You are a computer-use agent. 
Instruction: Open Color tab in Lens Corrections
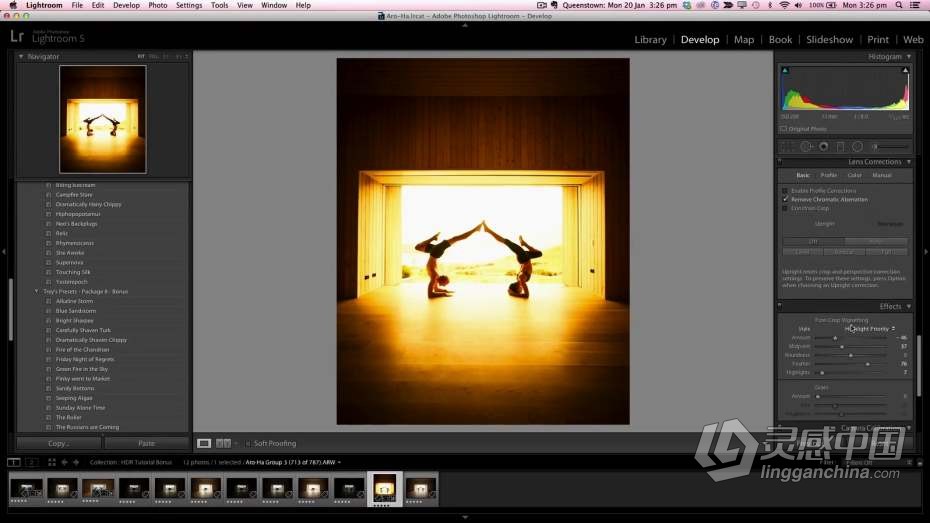(855, 175)
